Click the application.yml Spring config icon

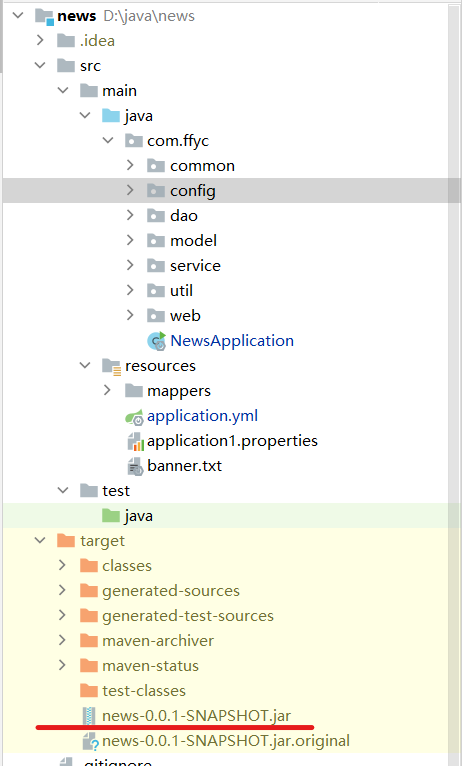pos(134,417)
